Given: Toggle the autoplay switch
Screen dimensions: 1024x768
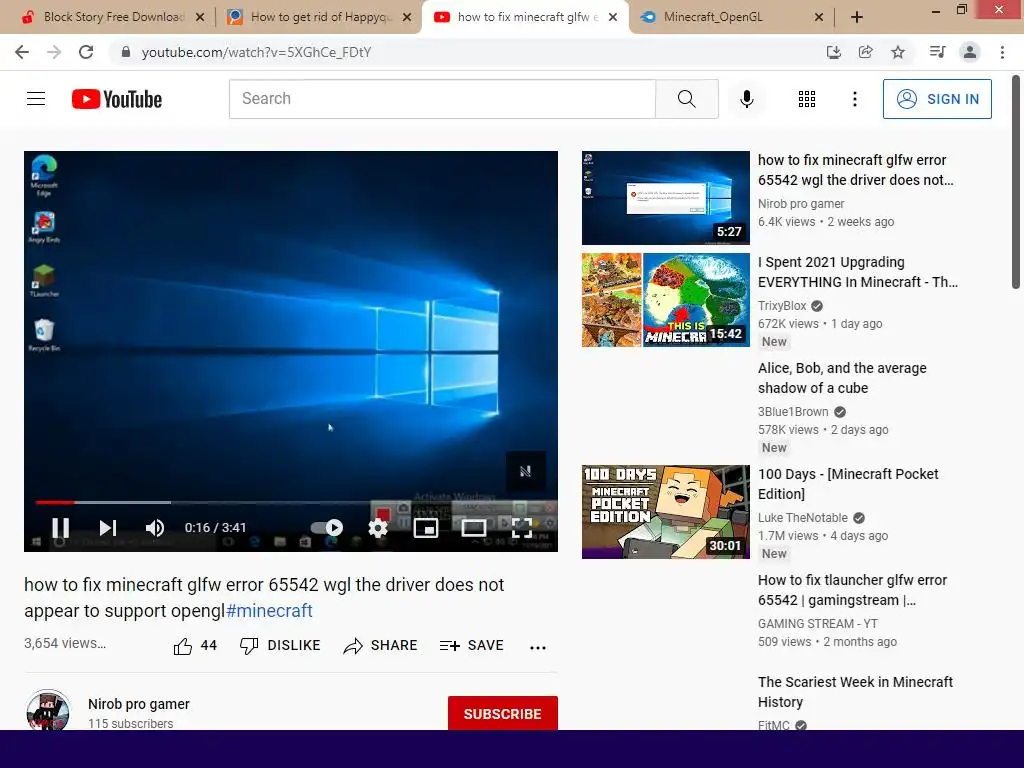Looking at the screenshot, I should pyautogui.click(x=327, y=527).
